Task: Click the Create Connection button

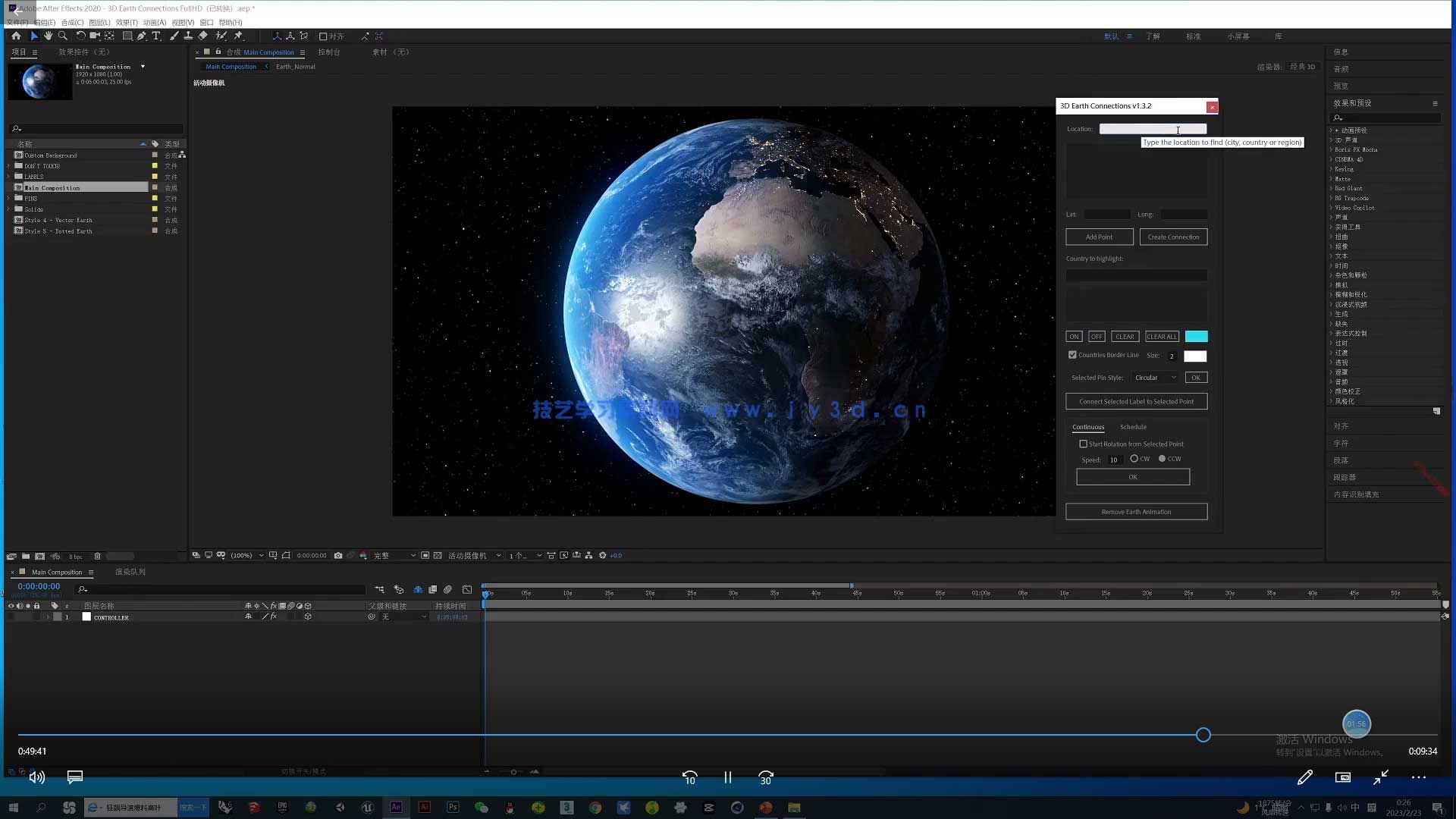Action: tap(1173, 237)
